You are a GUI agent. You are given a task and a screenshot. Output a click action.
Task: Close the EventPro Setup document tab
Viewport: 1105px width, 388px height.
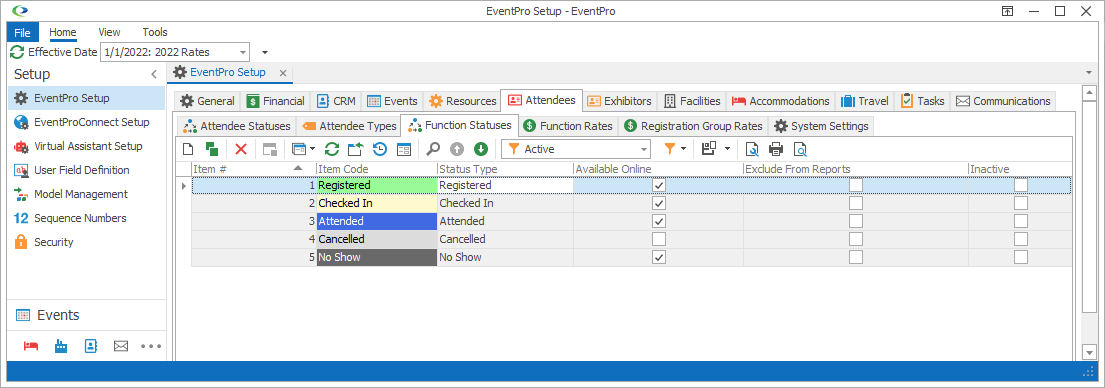283,73
